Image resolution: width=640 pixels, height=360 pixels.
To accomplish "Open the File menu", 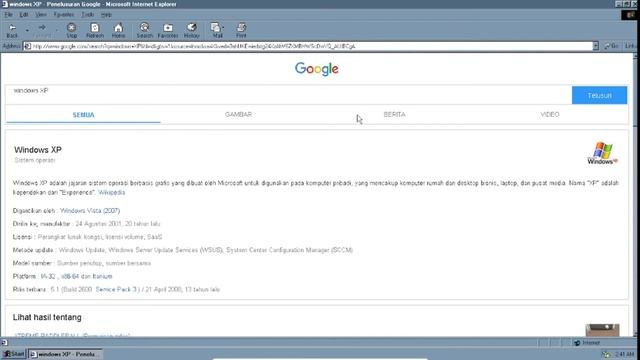I will click(9, 15).
